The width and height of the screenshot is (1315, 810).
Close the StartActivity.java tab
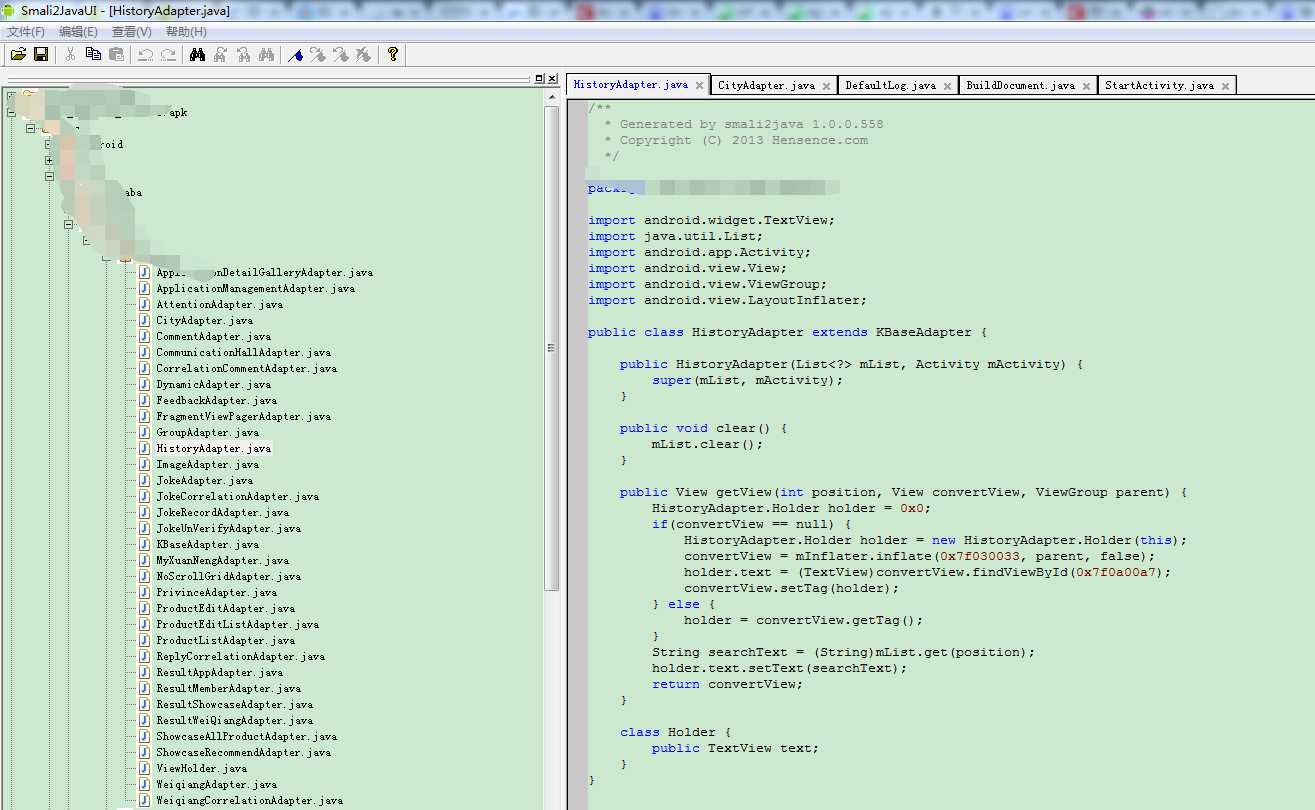click(1225, 86)
